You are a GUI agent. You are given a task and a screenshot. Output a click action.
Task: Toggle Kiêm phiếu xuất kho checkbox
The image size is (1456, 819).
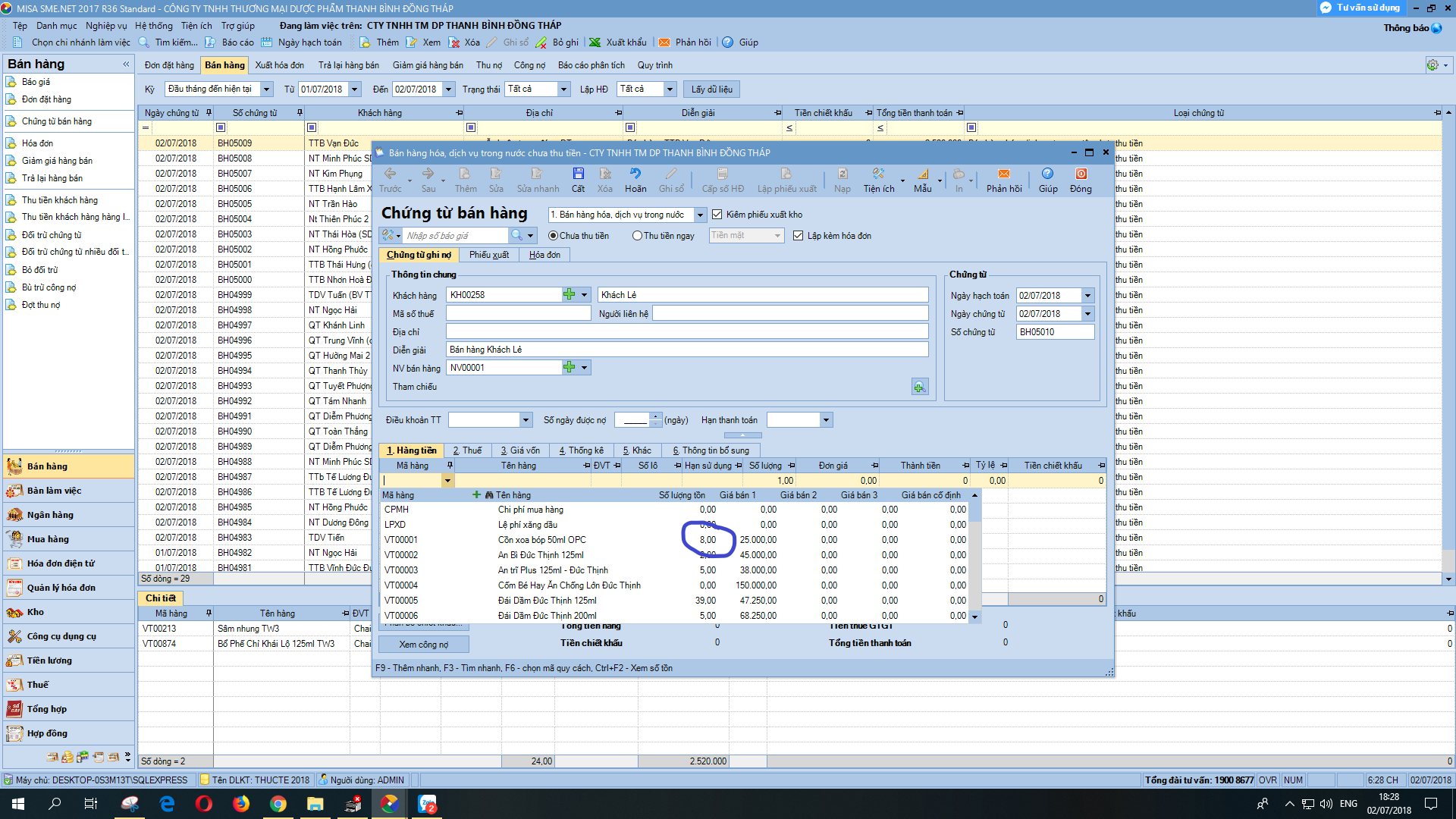[717, 215]
